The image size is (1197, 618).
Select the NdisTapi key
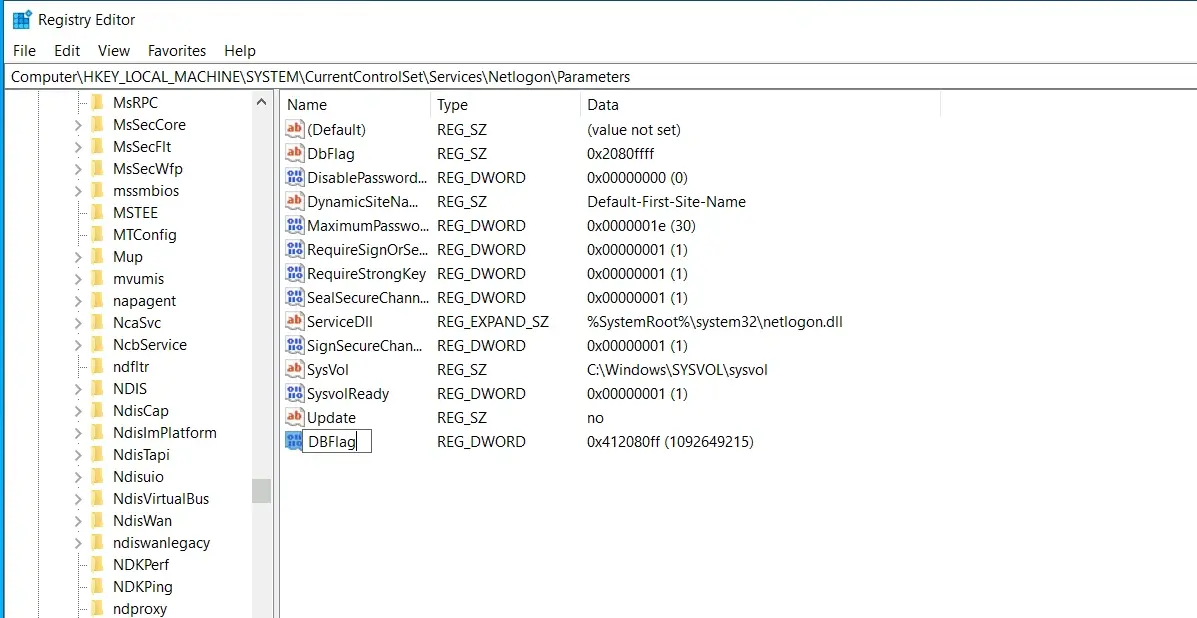[x=141, y=455]
